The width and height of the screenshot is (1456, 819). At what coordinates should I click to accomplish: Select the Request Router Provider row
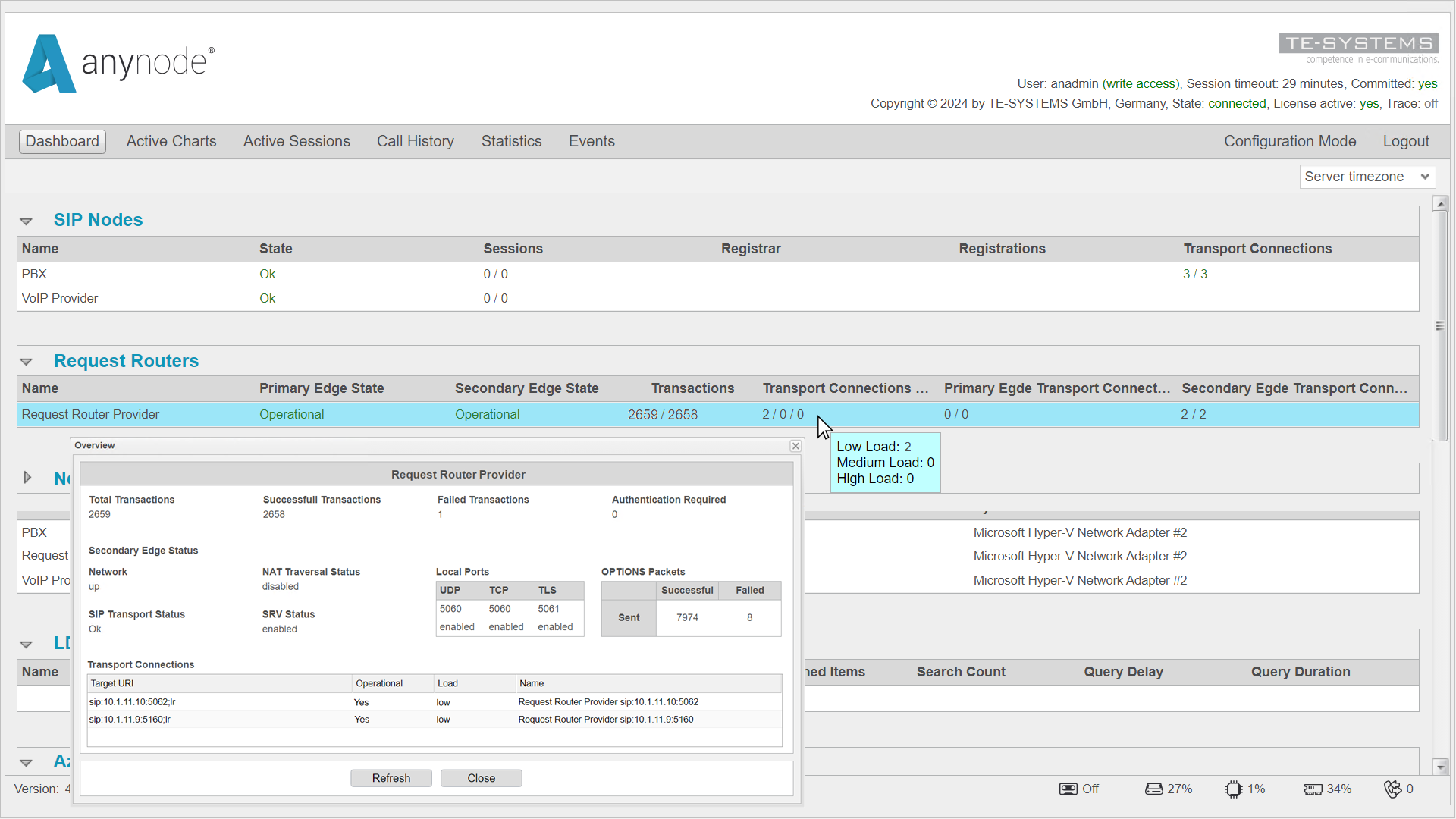(718, 415)
